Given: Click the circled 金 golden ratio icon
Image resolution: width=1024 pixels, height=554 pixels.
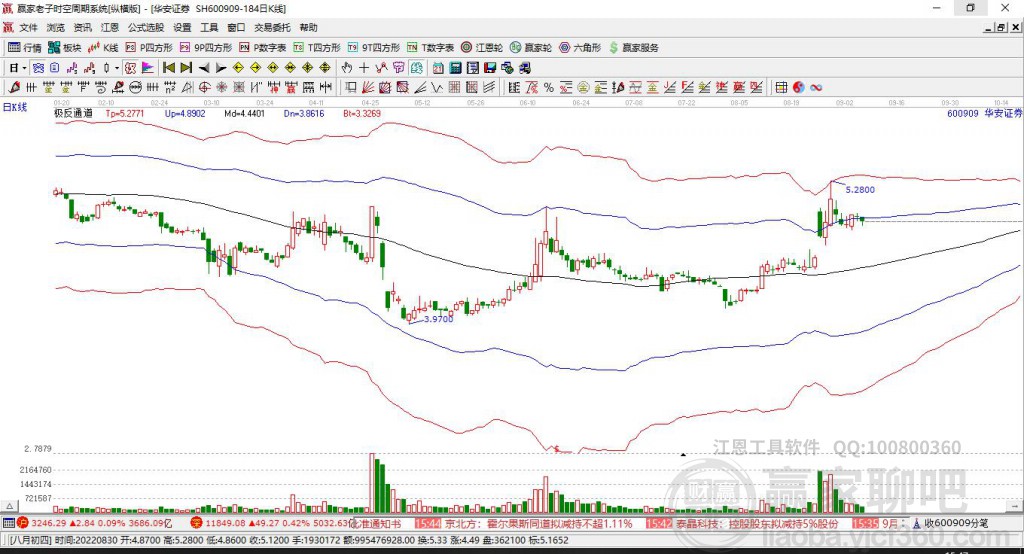Looking at the screenshot, I should 583,88.
